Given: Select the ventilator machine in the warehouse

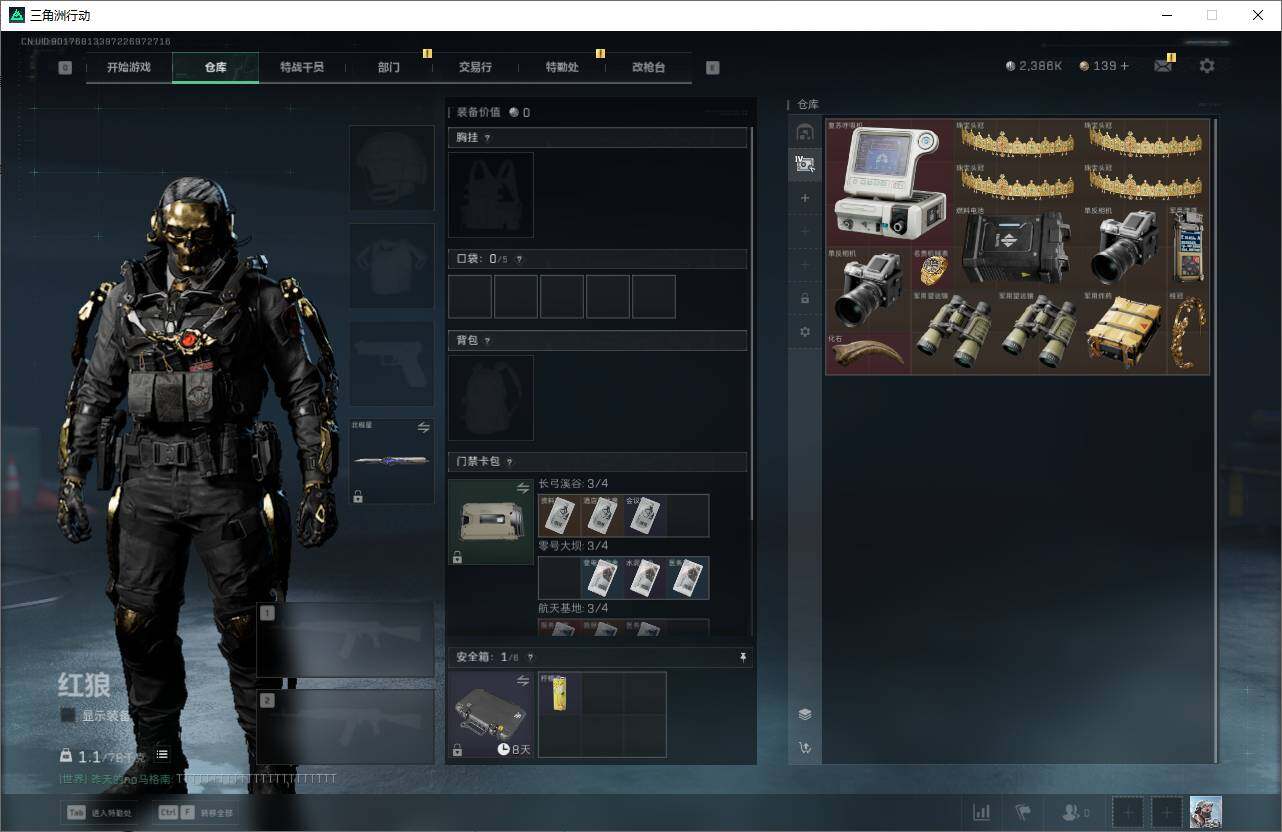Looking at the screenshot, I should [x=890, y=184].
